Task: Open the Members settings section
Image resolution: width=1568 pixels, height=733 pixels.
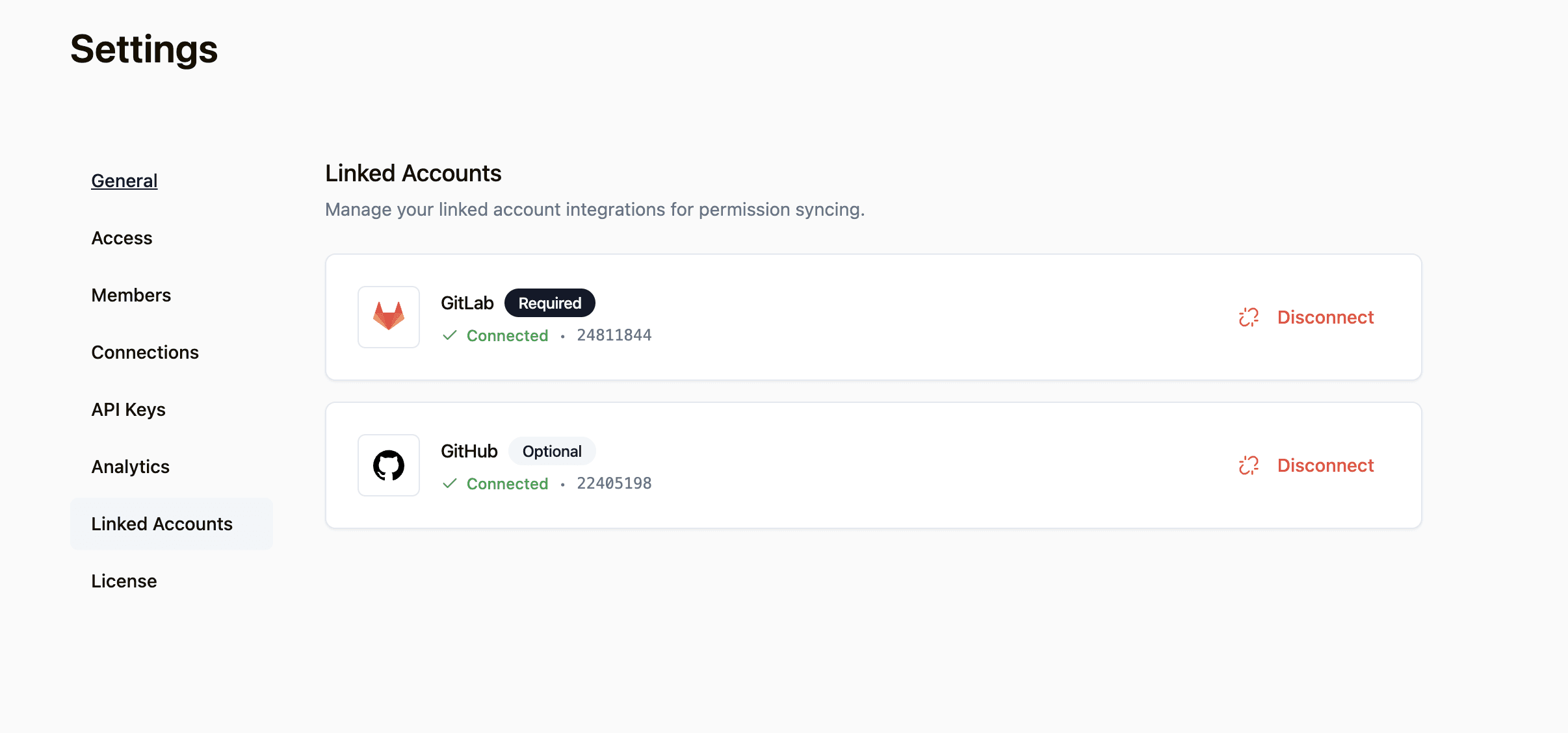Action: click(131, 295)
